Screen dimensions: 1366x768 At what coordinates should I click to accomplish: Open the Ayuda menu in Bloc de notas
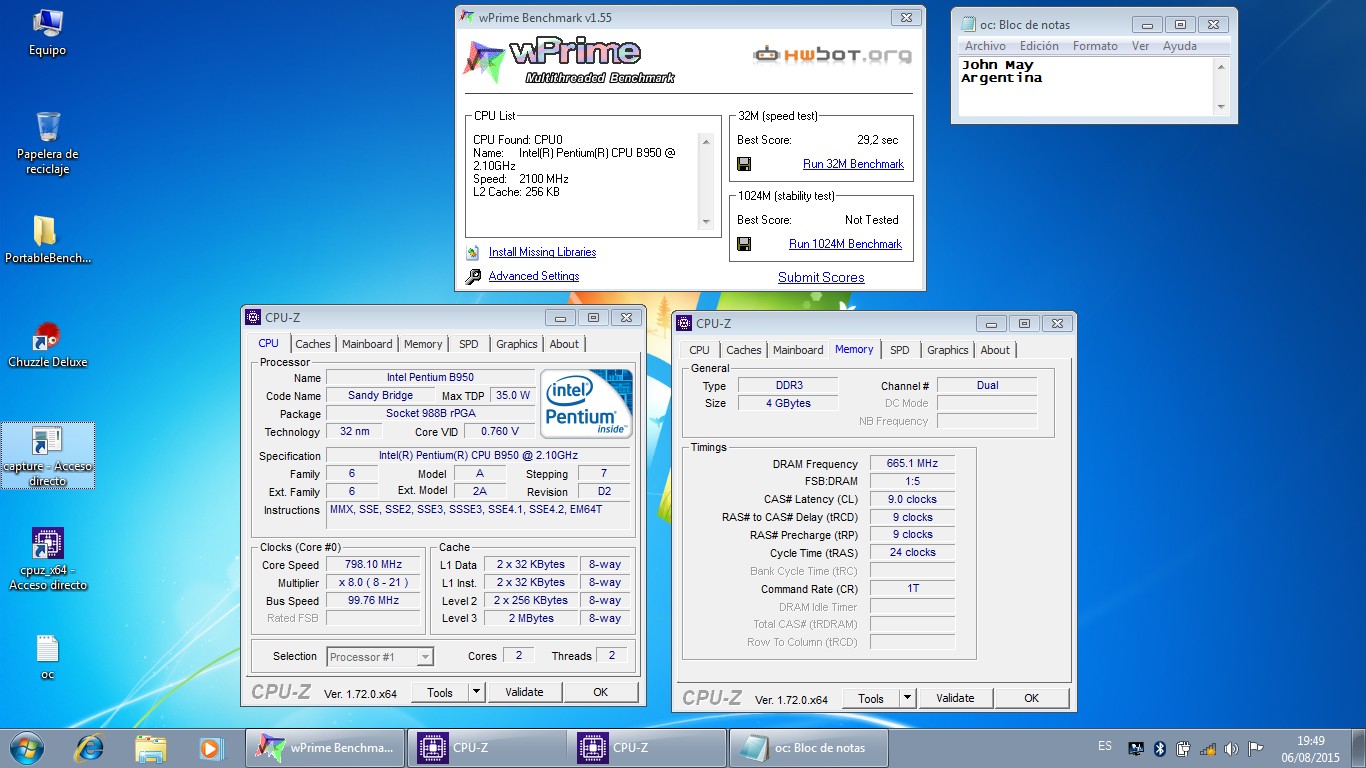(1180, 46)
